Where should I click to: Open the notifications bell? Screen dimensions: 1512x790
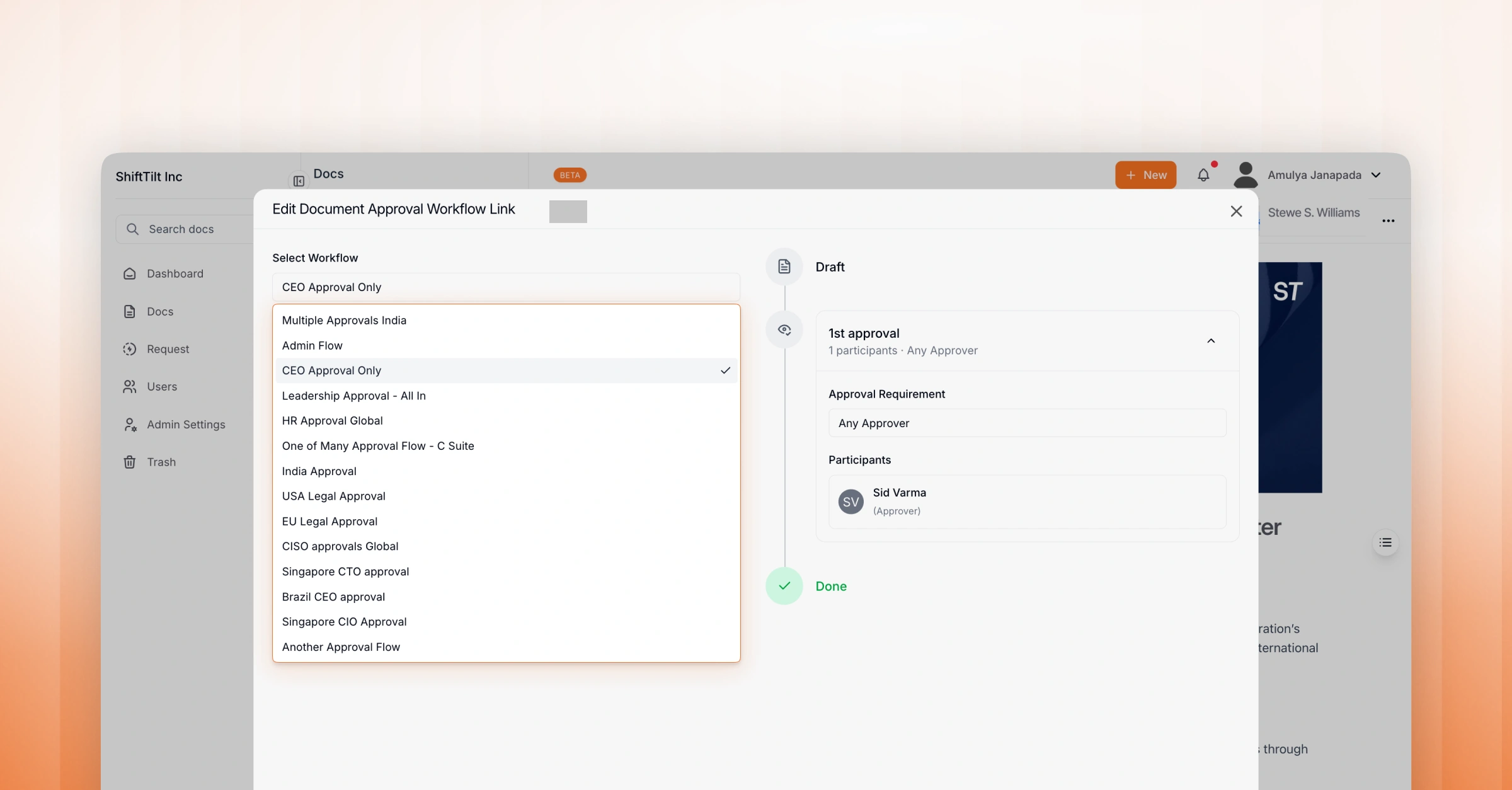[x=1203, y=175]
